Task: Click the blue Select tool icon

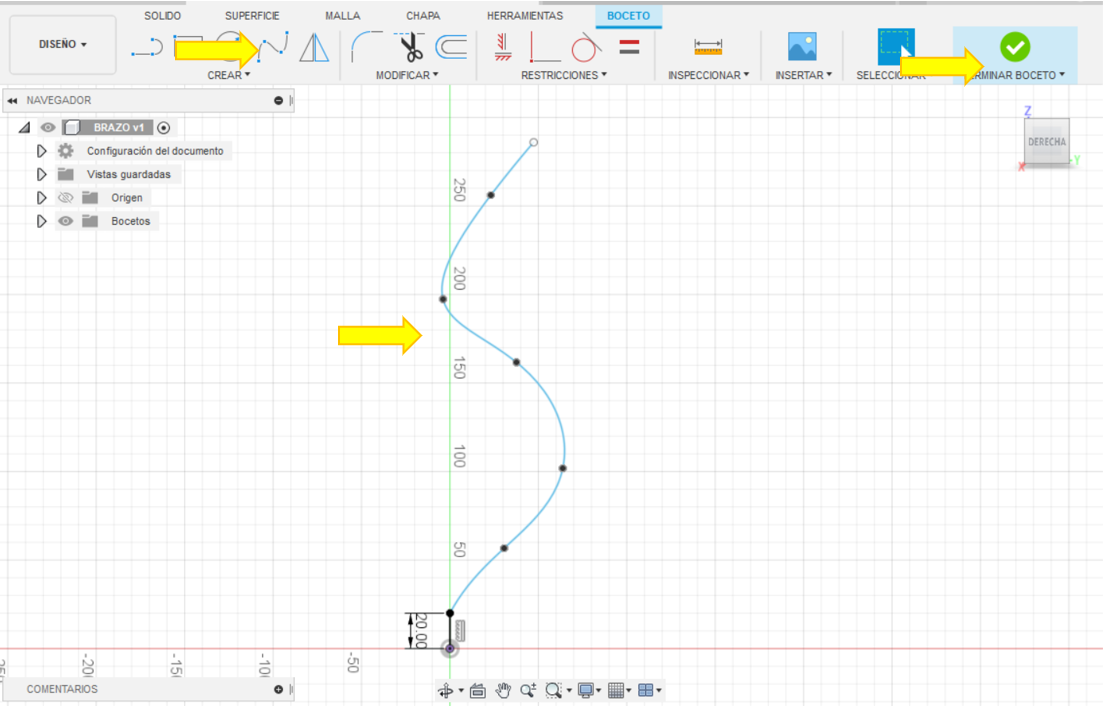Action: coord(896,47)
